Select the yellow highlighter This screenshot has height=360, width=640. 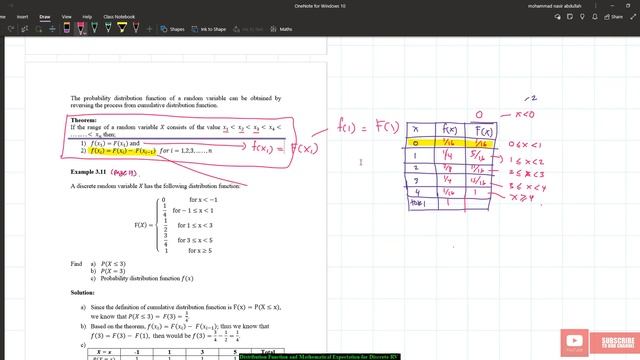pos(122,28)
